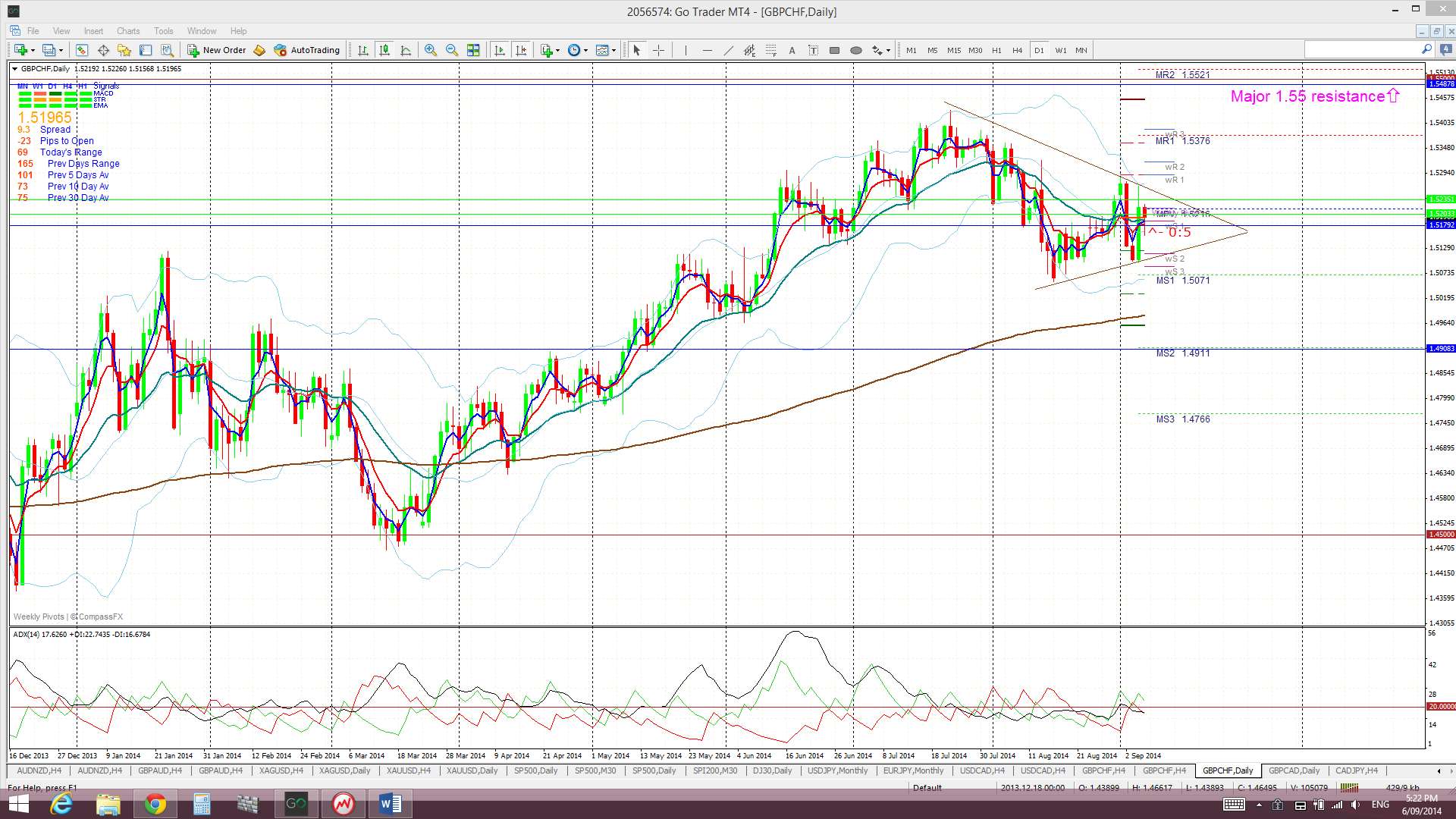1456x819 pixels.
Task: Toggle the W1 timeframe button
Action: (1060, 50)
